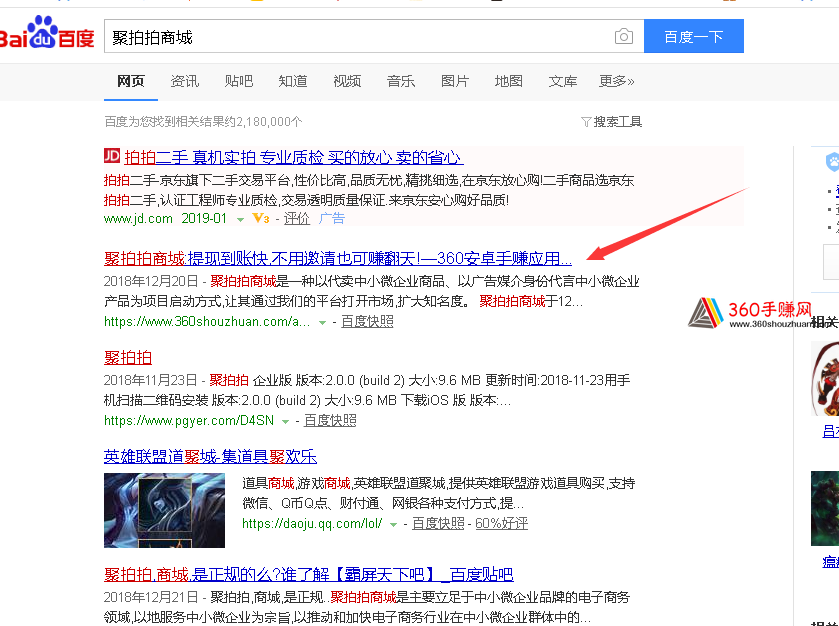839x626 pixels.
Task: Expand arrow beside 360shouzhuan.com URL
Action: [x=322, y=323]
